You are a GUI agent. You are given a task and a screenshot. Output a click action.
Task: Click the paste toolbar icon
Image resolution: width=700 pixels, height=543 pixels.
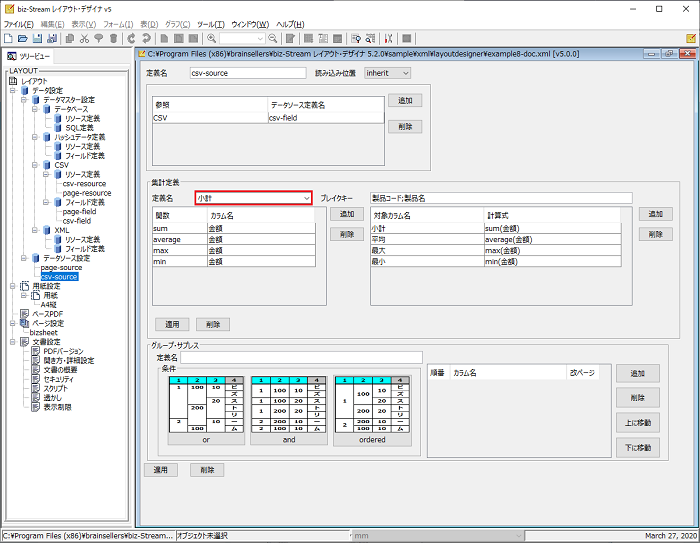point(99,38)
